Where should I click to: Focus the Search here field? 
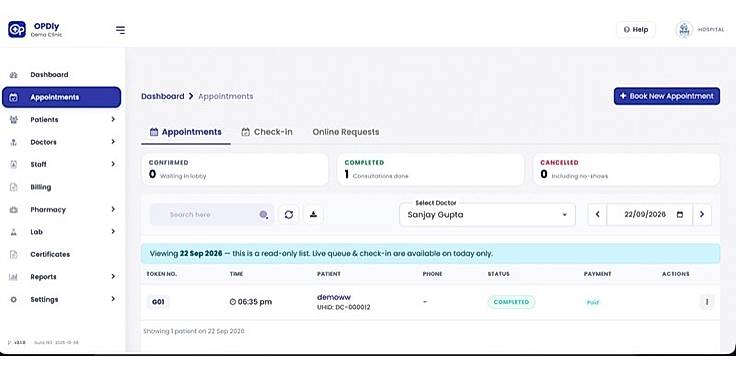coord(212,215)
